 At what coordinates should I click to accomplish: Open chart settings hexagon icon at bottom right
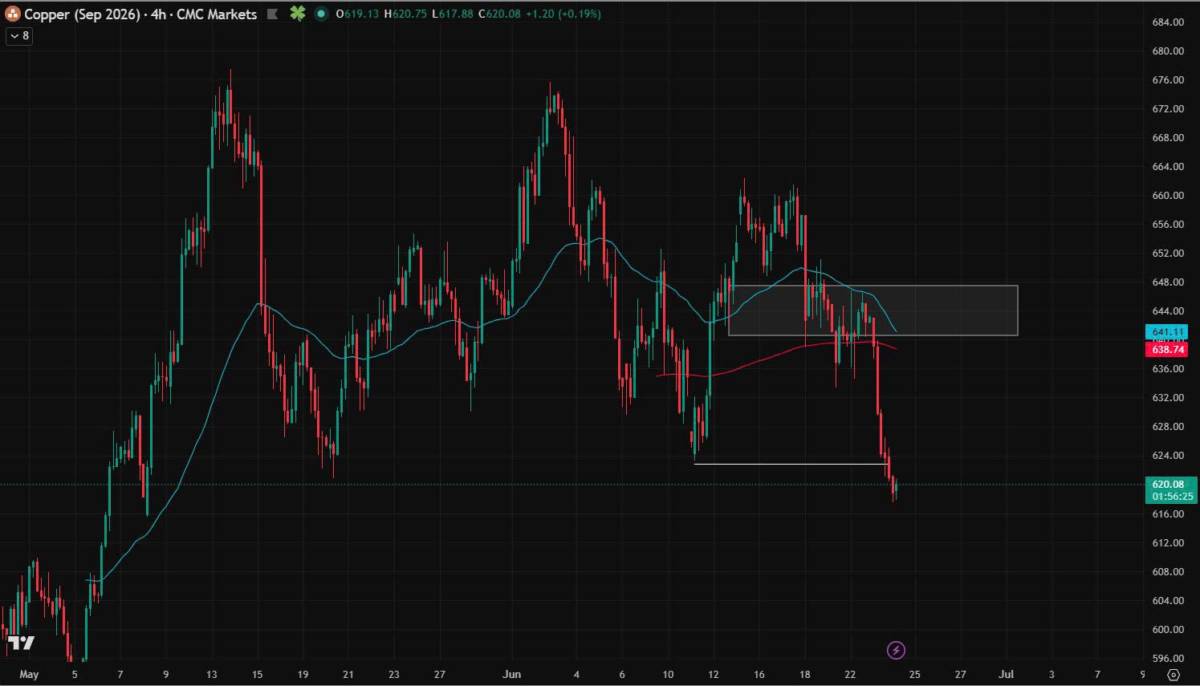1173,676
